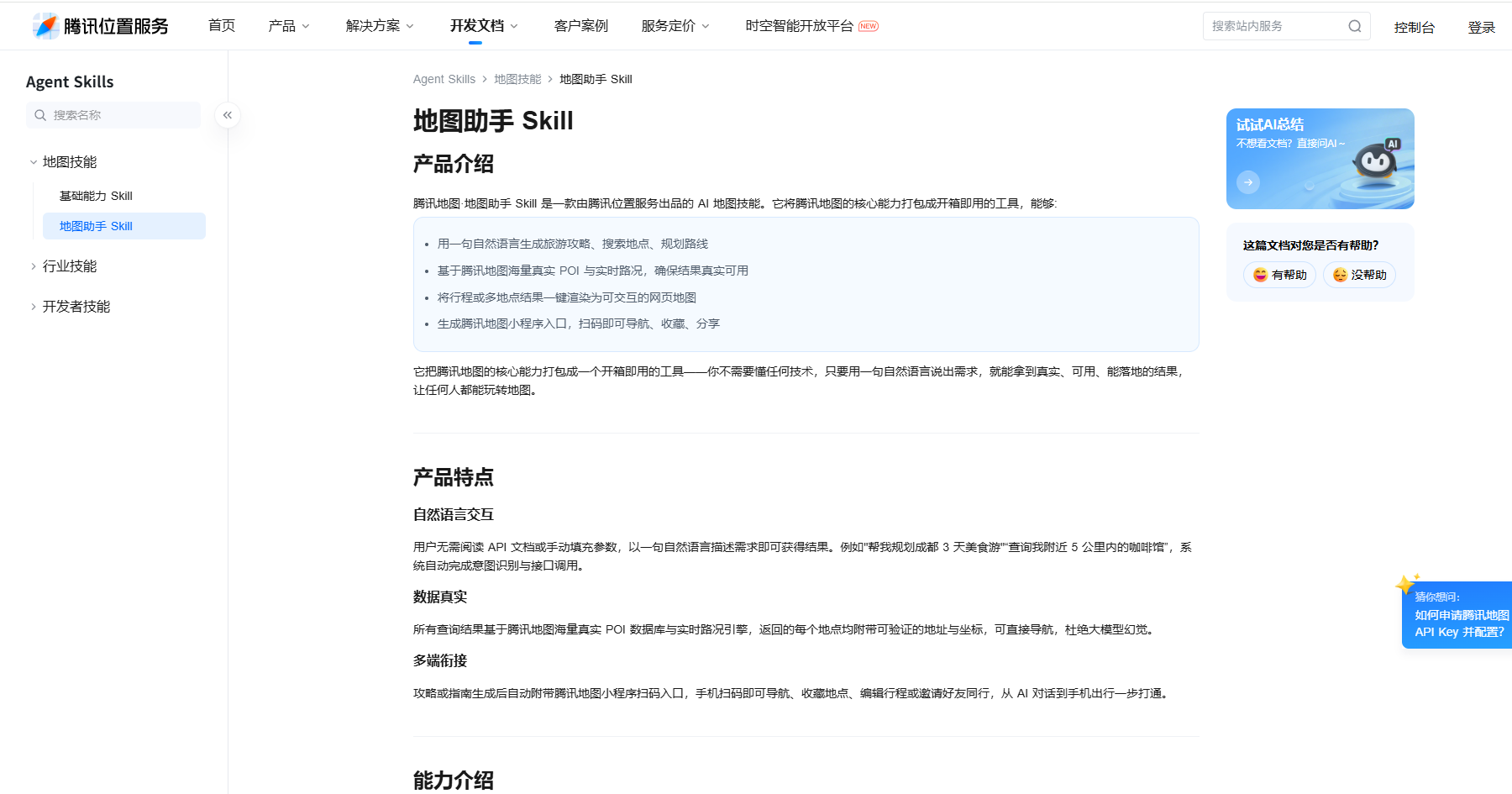Image resolution: width=1512 pixels, height=794 pixels.
Task: Open the 试试AI总结 card
Action: click(1320, 159)
